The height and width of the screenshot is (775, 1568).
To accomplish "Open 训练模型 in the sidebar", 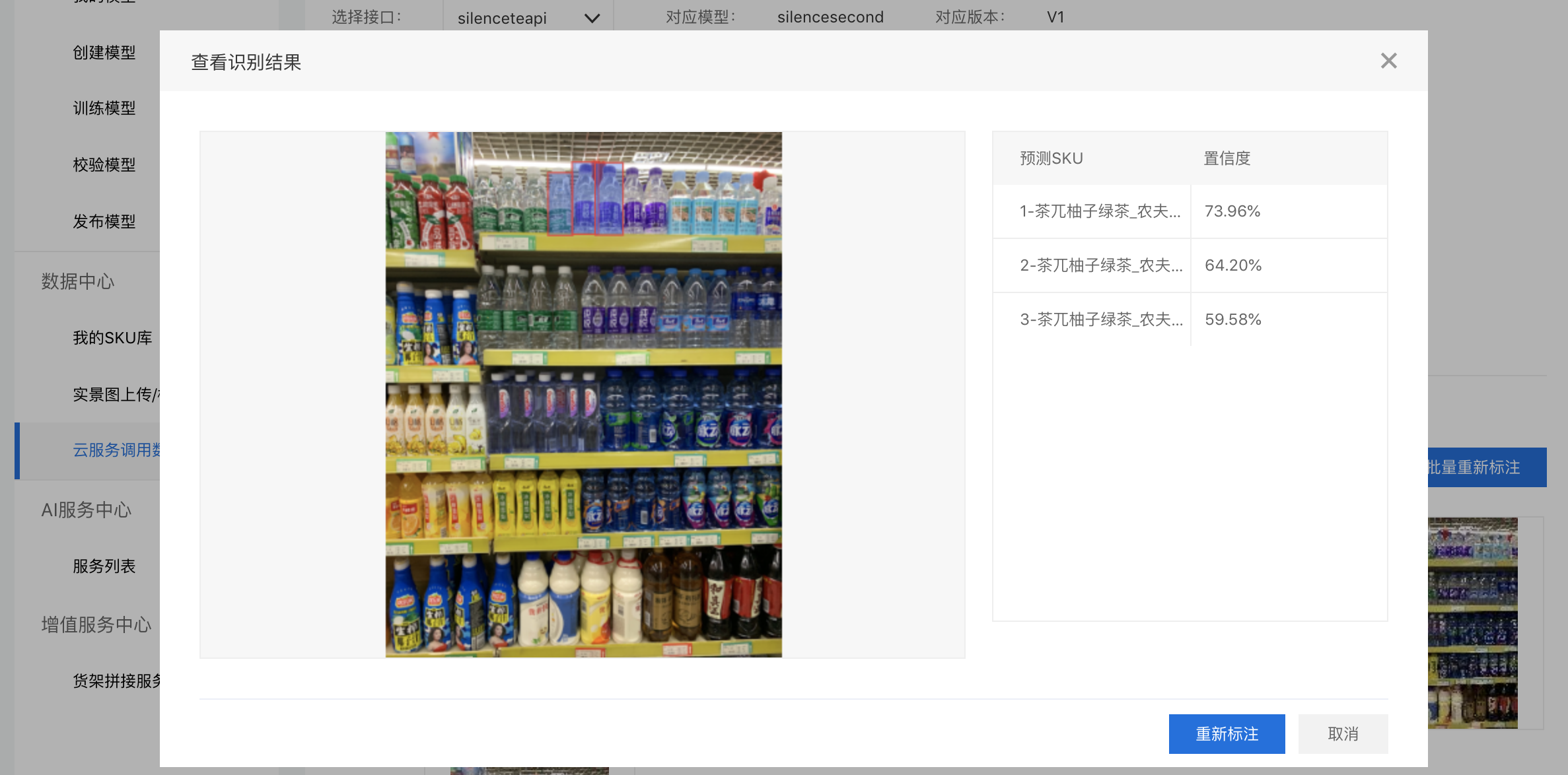I will [x=104, y=108].
